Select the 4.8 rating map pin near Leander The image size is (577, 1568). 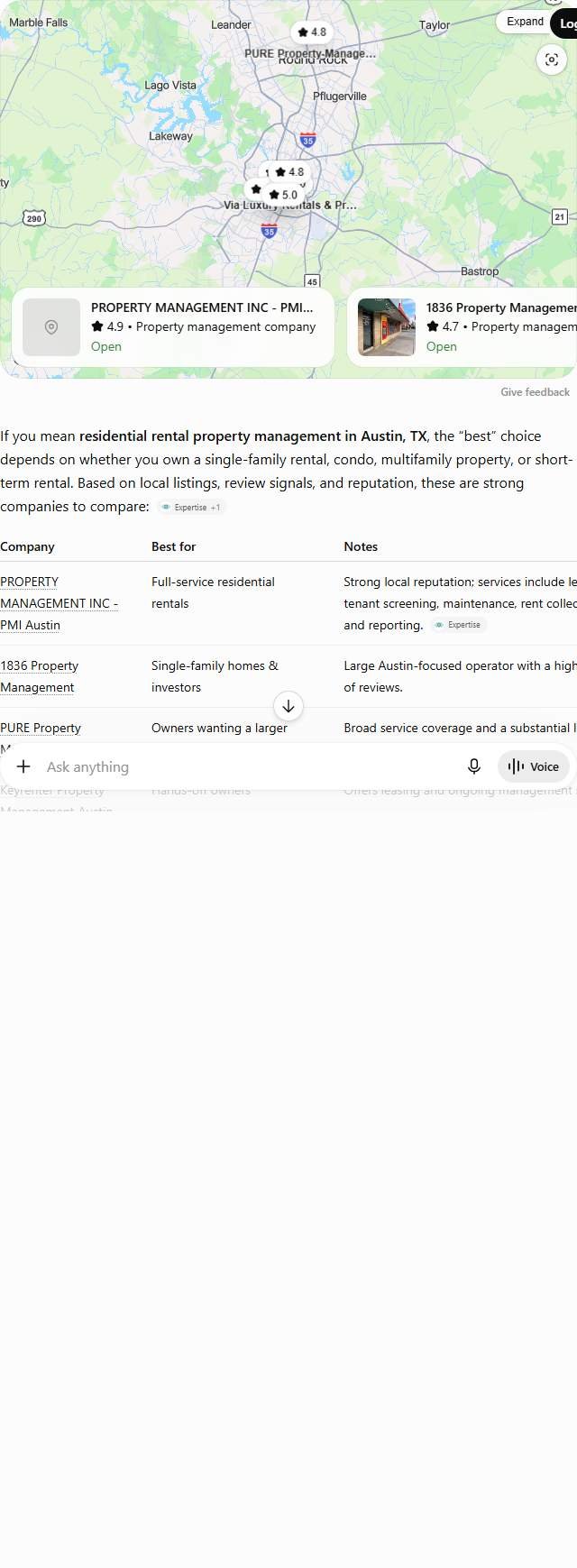312,32
